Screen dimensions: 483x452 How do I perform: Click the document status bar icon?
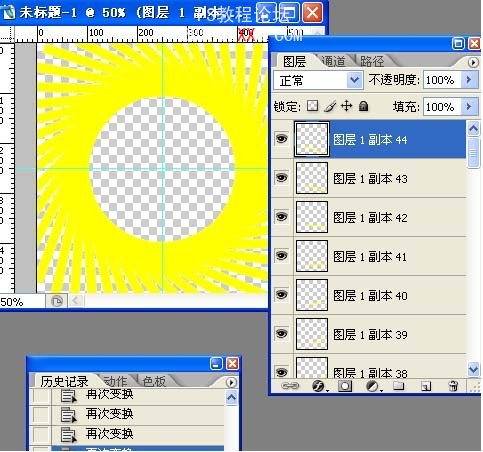pyautogui.click(x=56, y=302)
